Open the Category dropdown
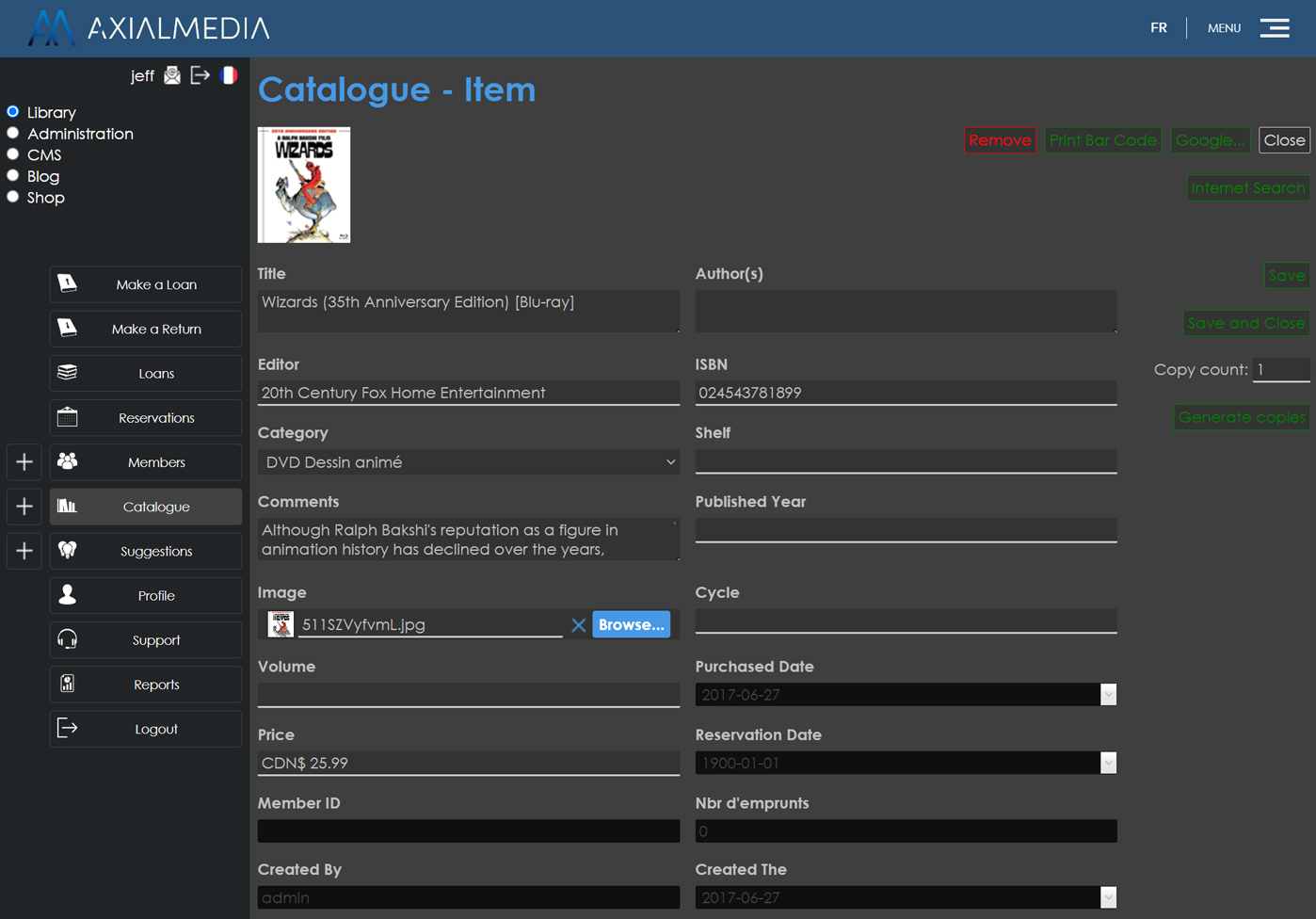 point(468,462)
